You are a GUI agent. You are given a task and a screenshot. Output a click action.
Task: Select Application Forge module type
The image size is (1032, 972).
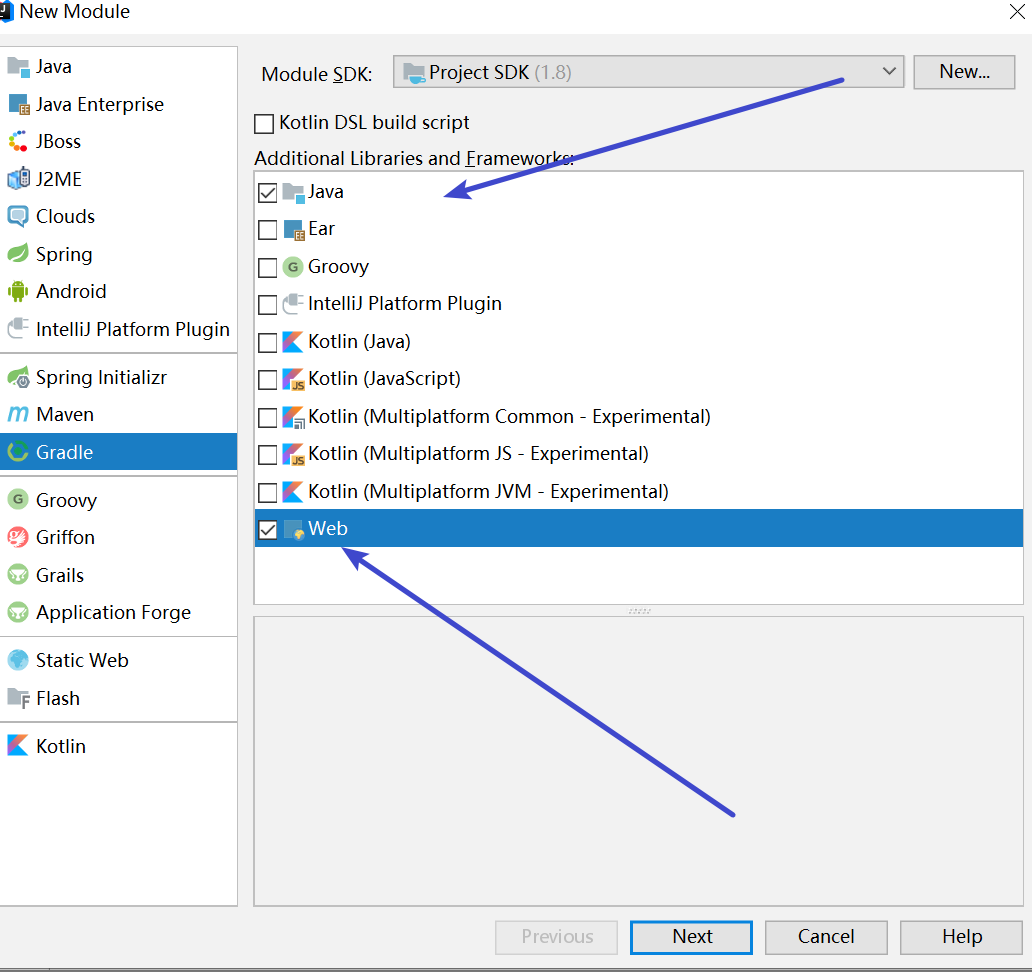tap(118, 612)
